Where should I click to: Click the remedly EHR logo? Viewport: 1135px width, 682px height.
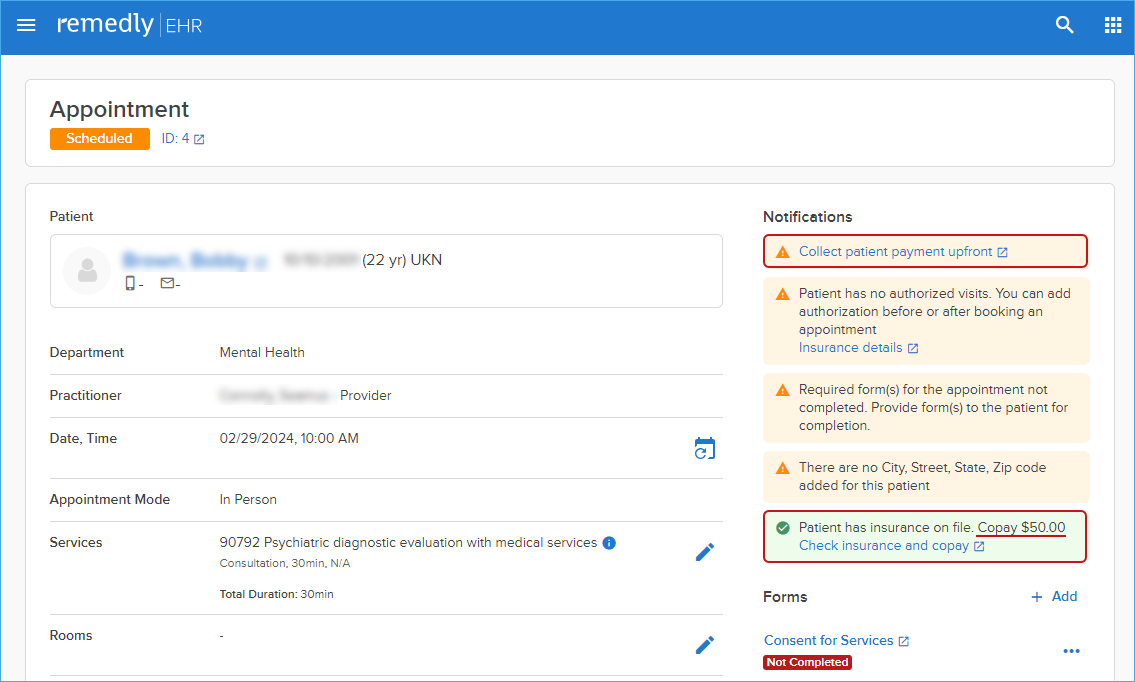pos(130,25)
